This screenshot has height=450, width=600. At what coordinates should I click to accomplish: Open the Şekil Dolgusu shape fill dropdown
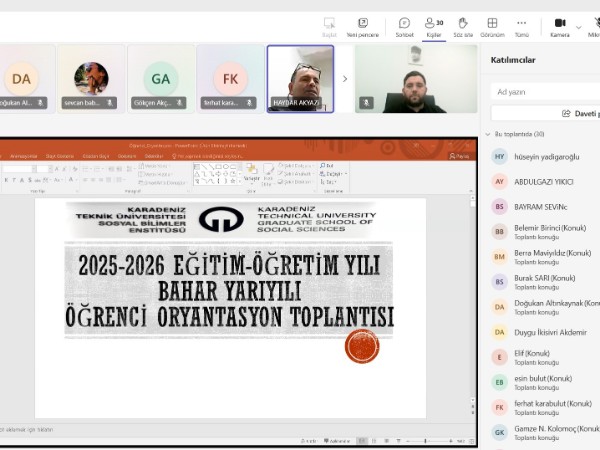coord(297,166)
